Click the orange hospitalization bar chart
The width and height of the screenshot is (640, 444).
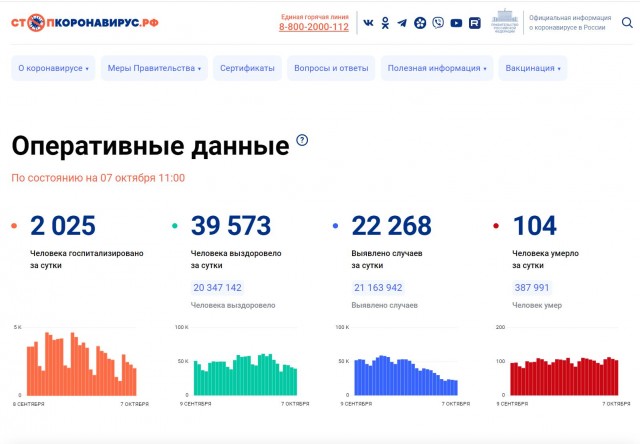point(82,364)
